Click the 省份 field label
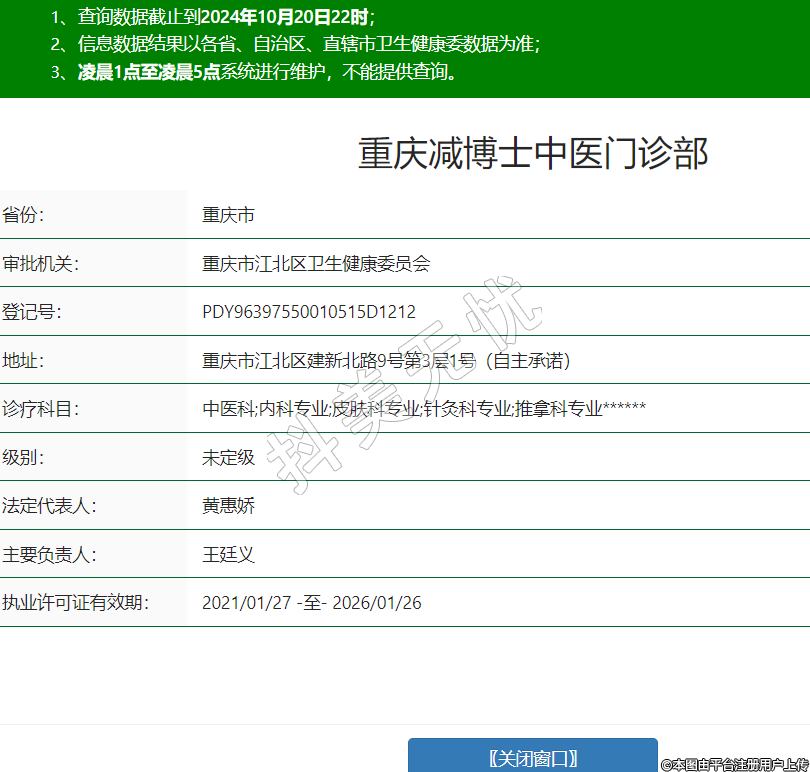The image size is (810, 772). pyautogui.click(x=23, y=215)
